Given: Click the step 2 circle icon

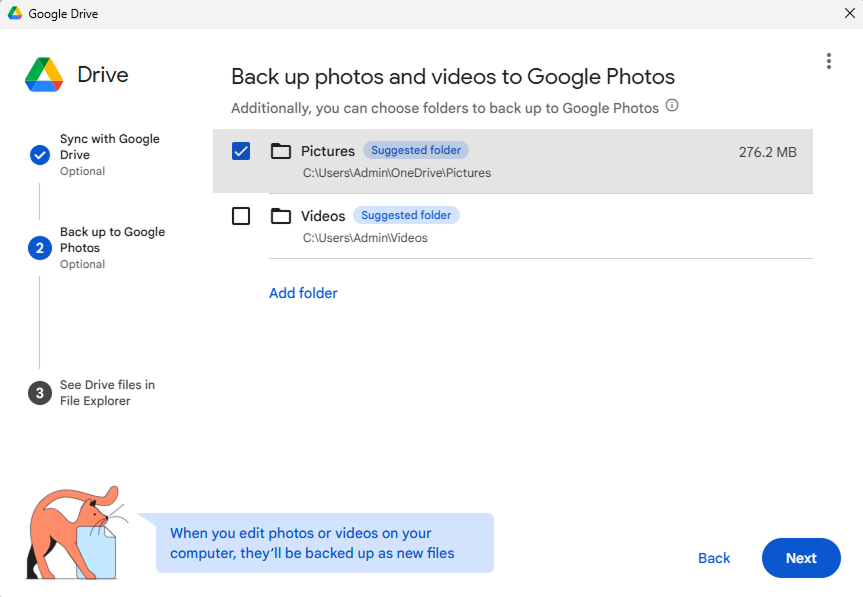Looking at the screenshot, I should [40, 248].
